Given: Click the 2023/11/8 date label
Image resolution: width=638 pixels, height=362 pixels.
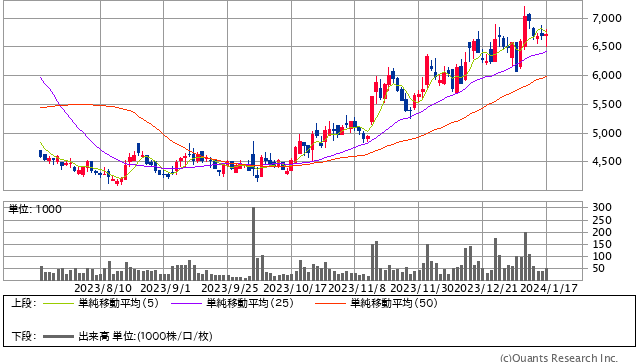Looking at the screenshot, I should point(357,288).
